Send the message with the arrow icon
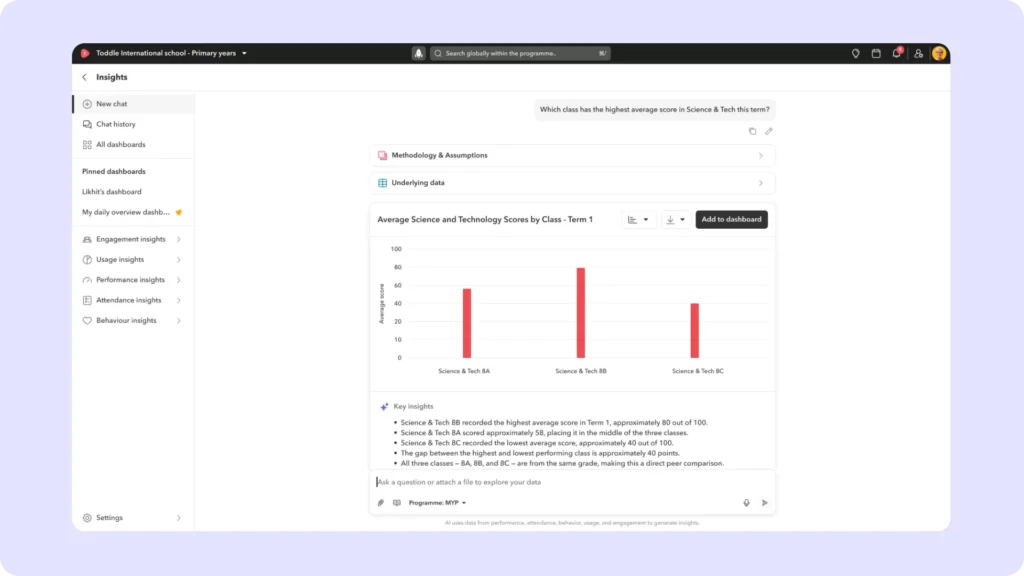1024x576 pixels. [x=765, y=503]
